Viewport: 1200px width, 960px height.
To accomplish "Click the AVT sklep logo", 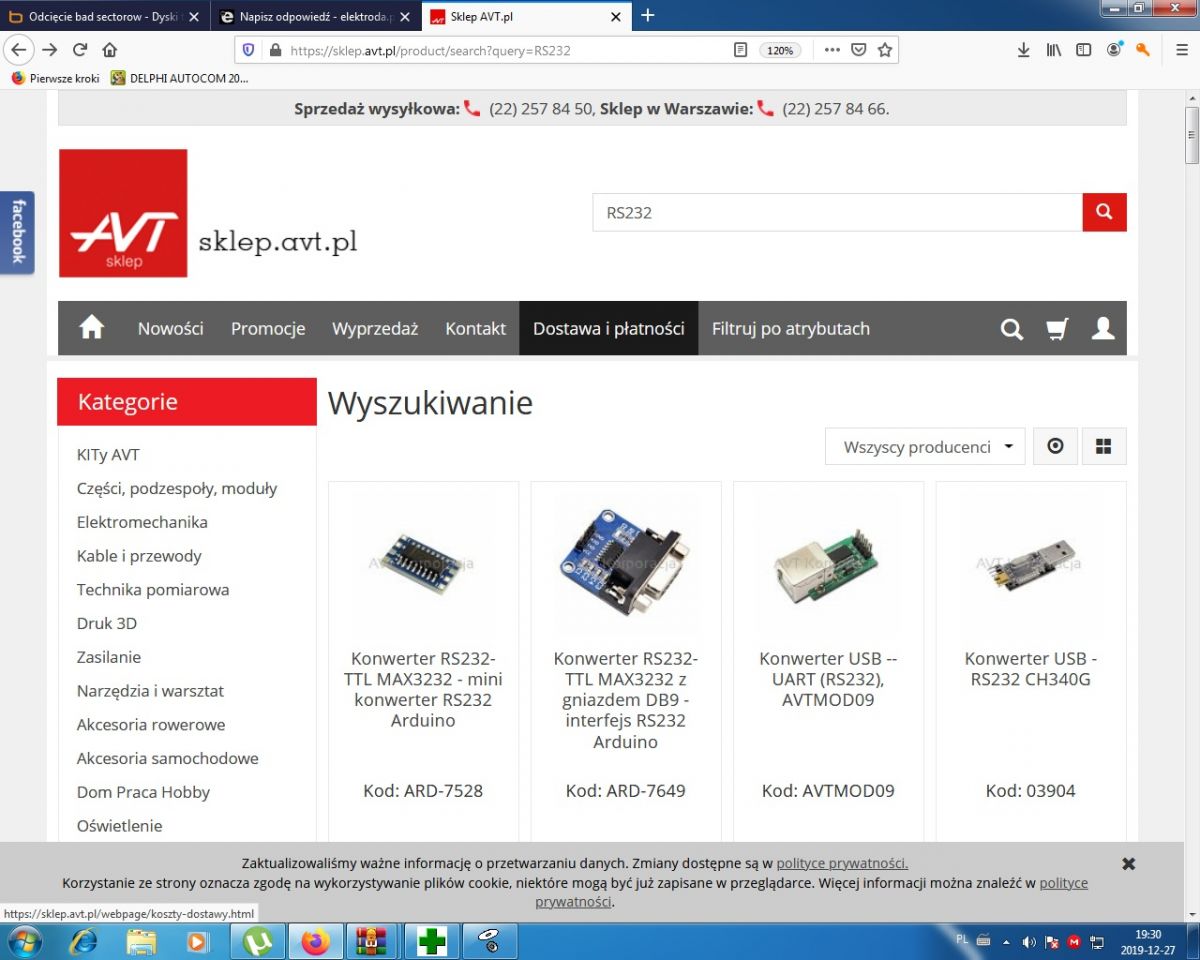I will (x=123, y=213).
